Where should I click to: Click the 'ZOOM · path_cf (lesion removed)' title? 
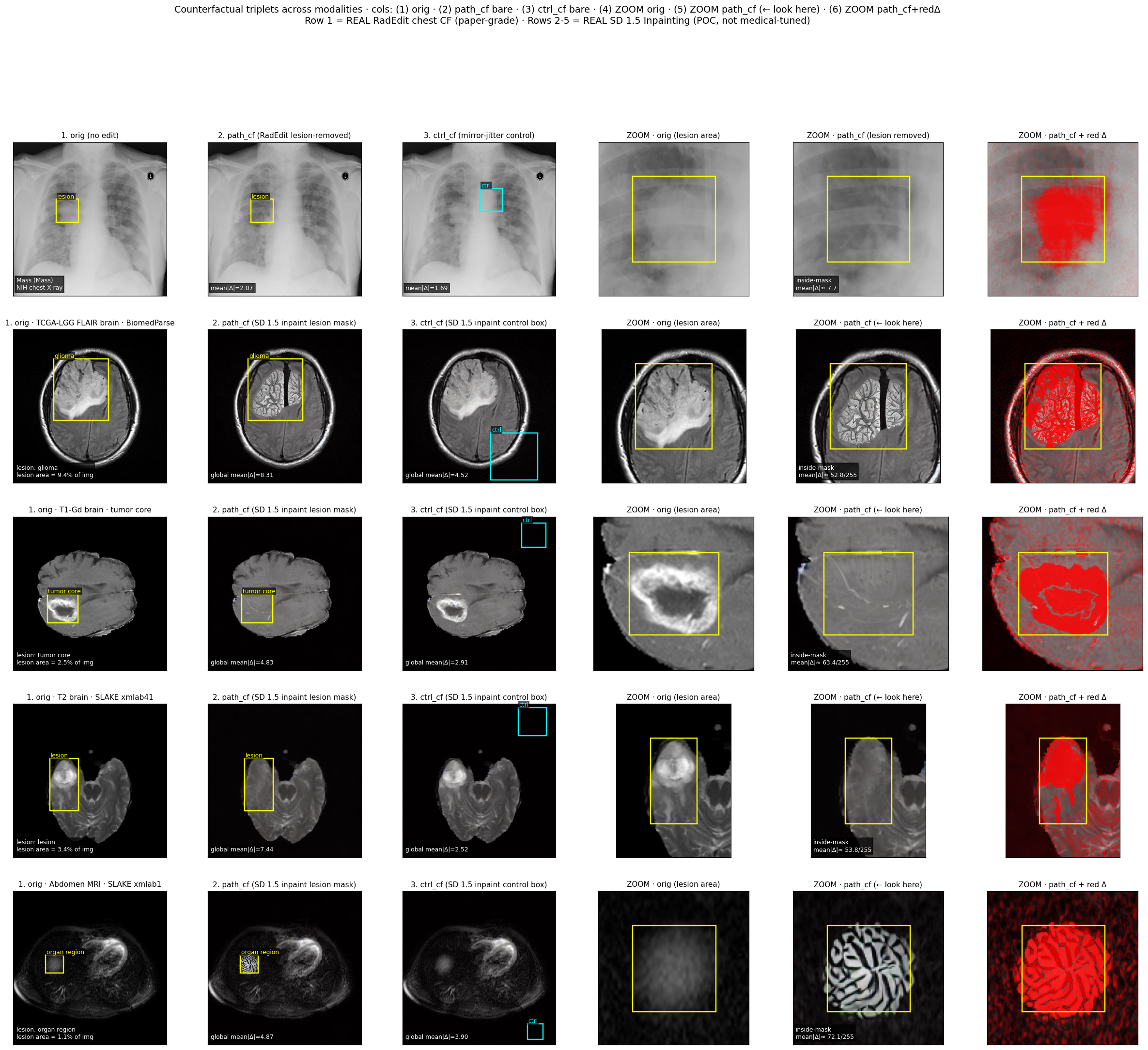coord(868,136)
